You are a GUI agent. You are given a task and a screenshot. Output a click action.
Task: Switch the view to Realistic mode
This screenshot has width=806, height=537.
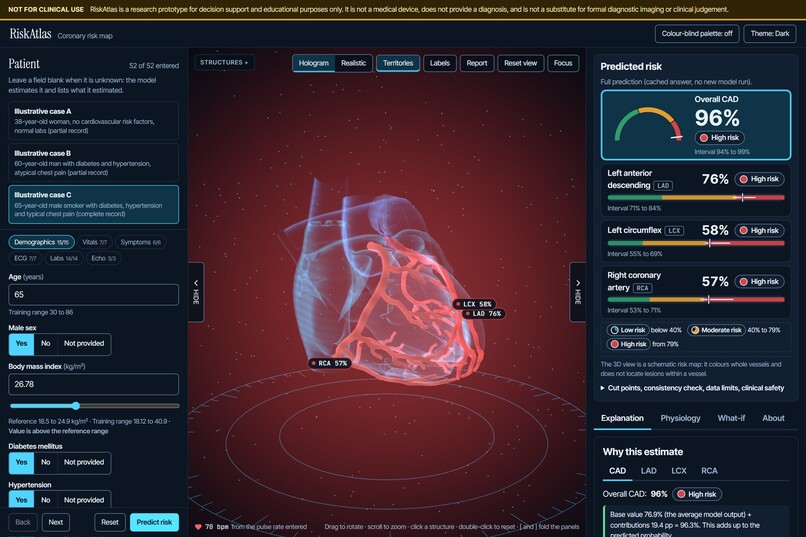coord(353,63)
